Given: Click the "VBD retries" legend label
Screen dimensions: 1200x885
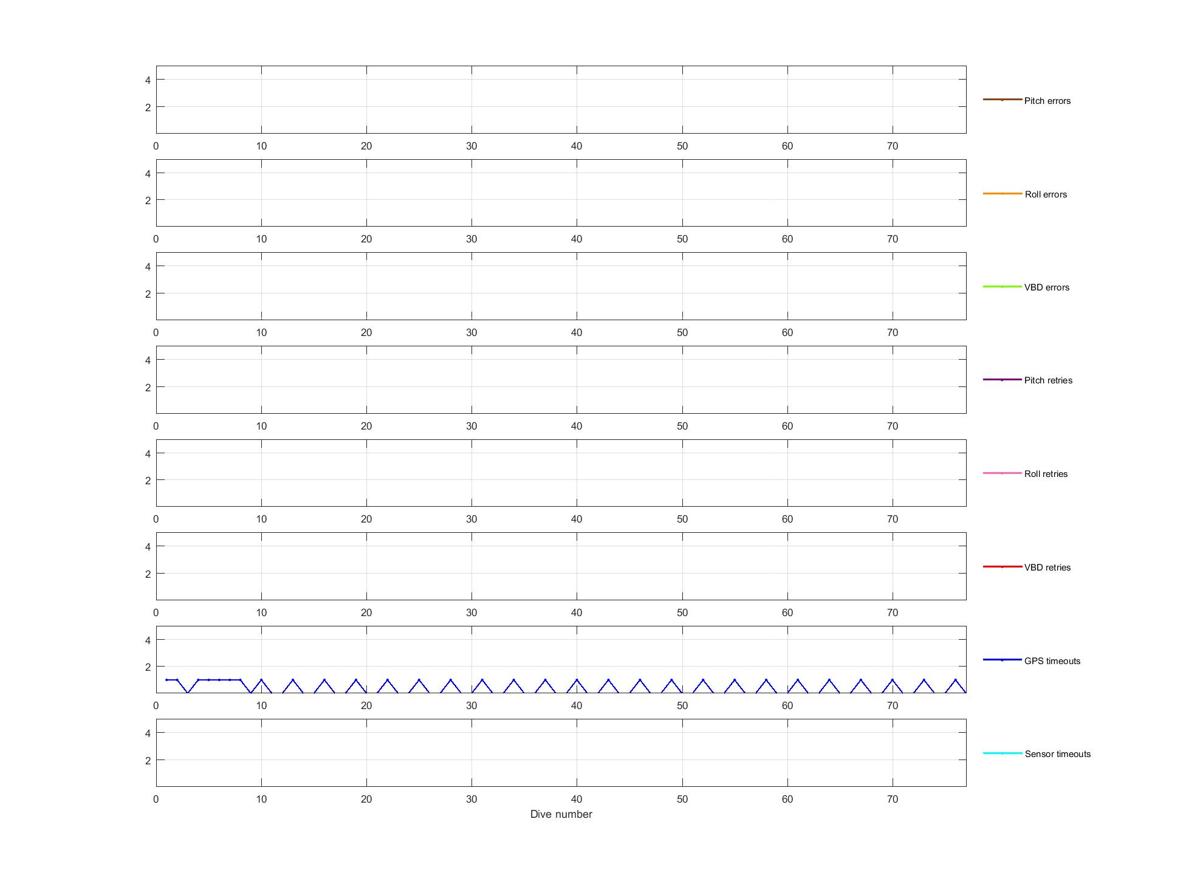Looking at the screenshot, I should [x=1047, y=568].
